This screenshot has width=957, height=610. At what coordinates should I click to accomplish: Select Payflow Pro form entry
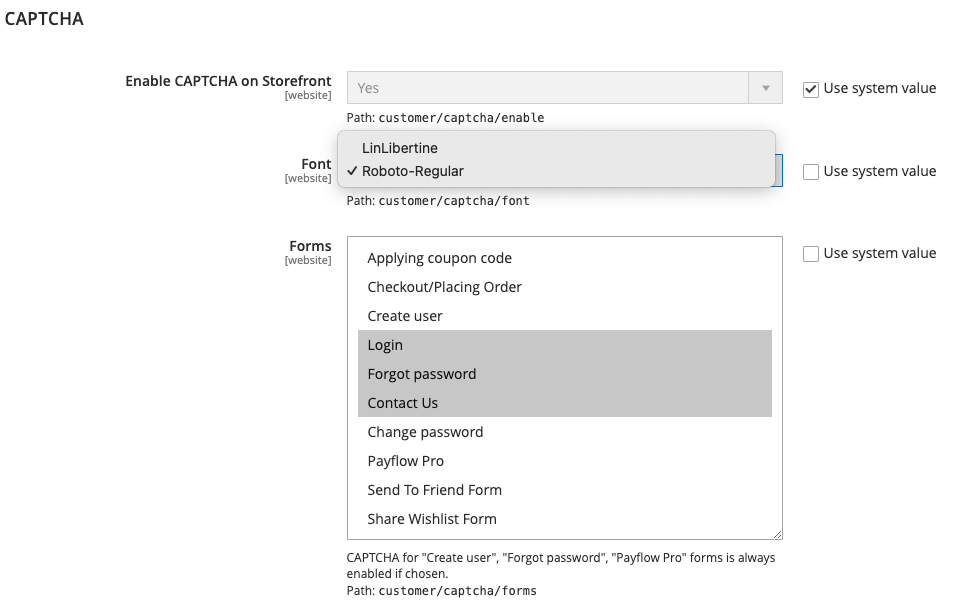tap(565, 461)
